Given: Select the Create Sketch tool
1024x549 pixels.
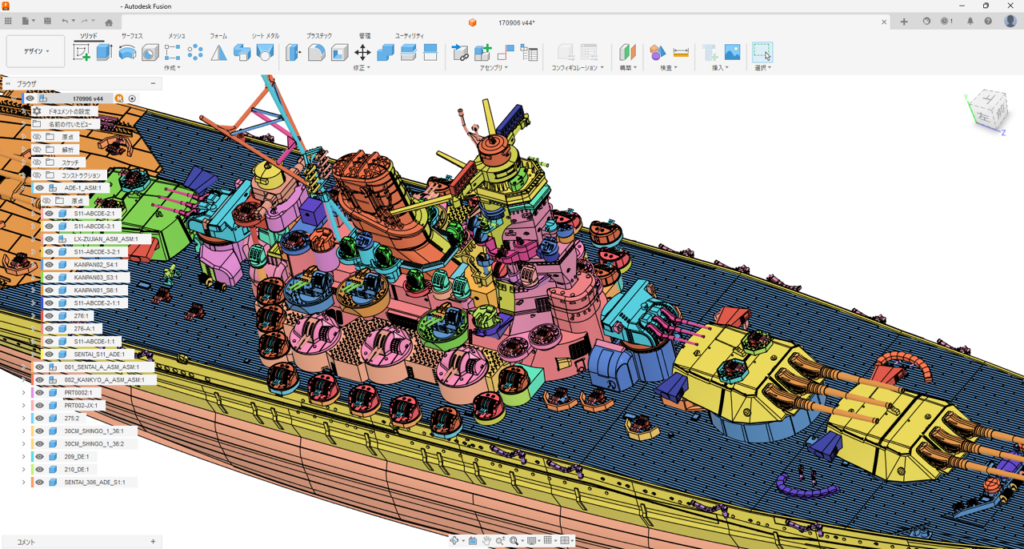Looking at the screenshot, I should (x=81, y=52).
